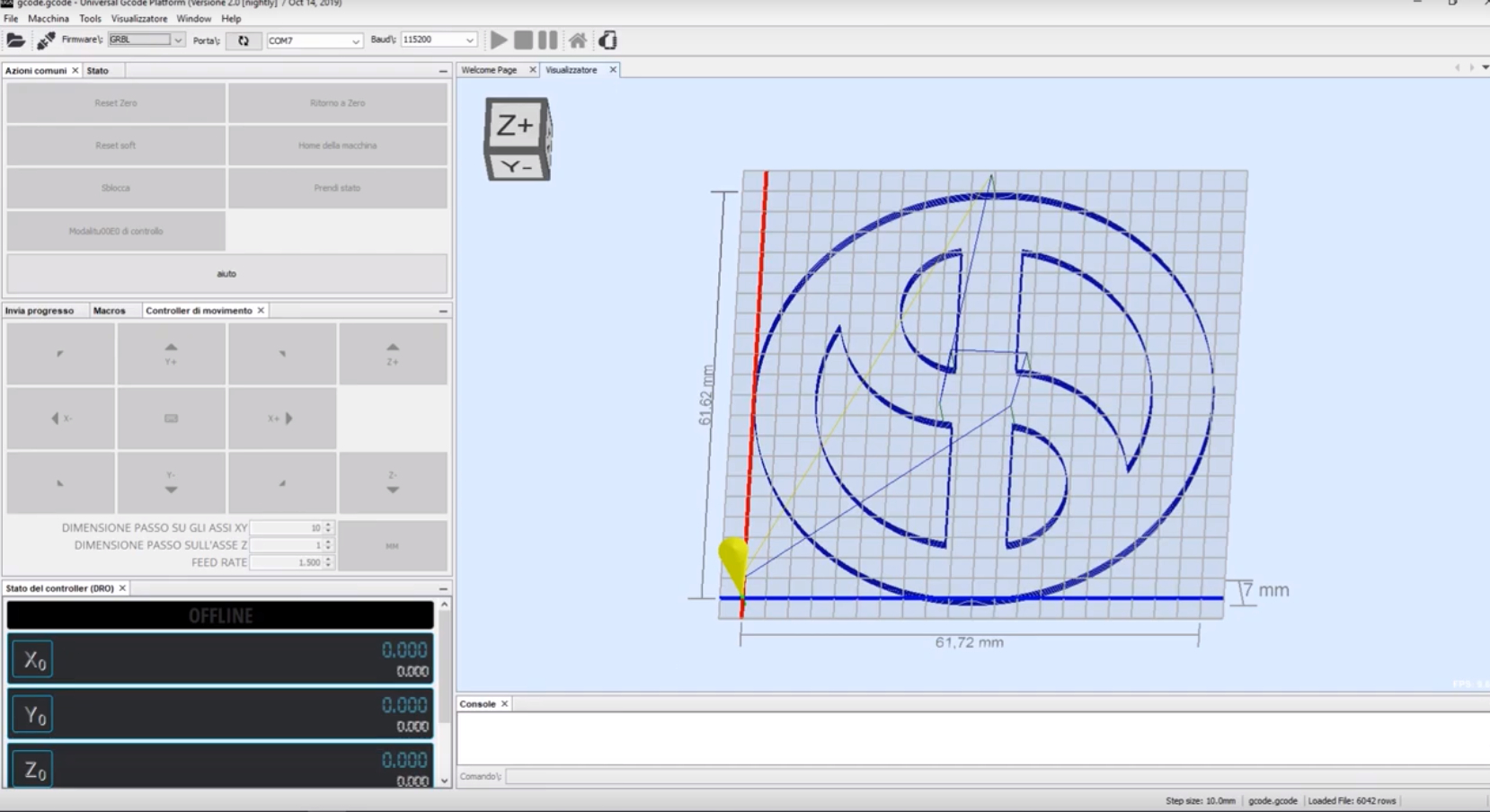Click Home della macchina button
The image size is (1490, 812).
pyautogui.click(x=338, y=146)
